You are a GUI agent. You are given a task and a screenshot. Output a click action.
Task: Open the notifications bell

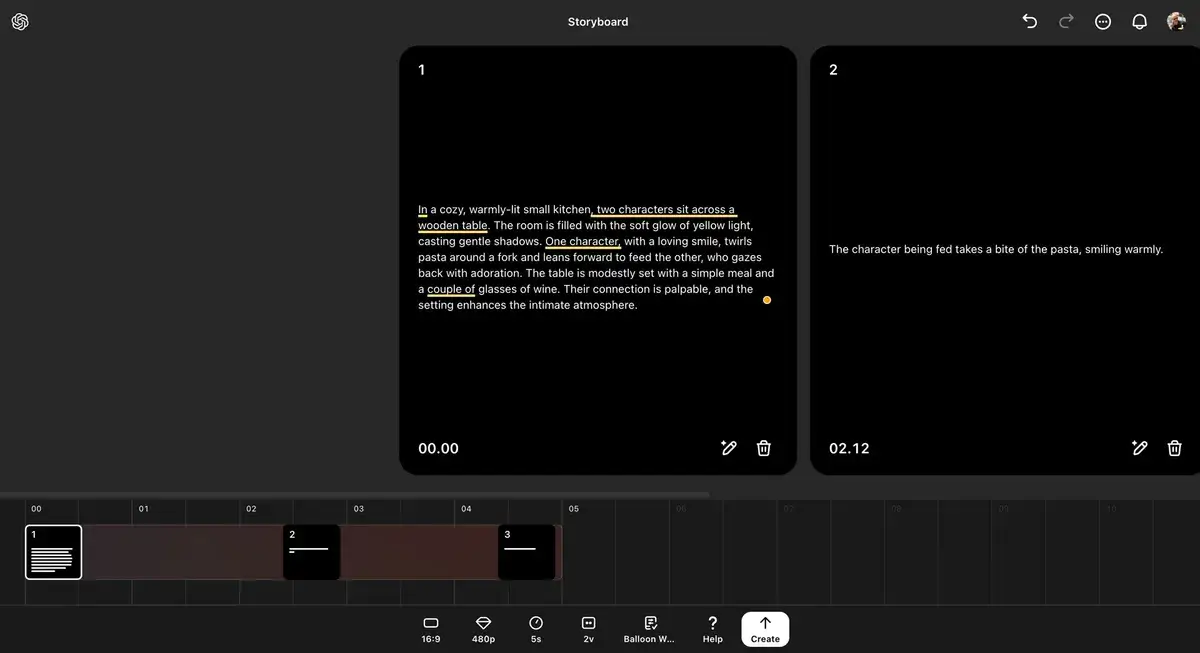coord(1140,20)
